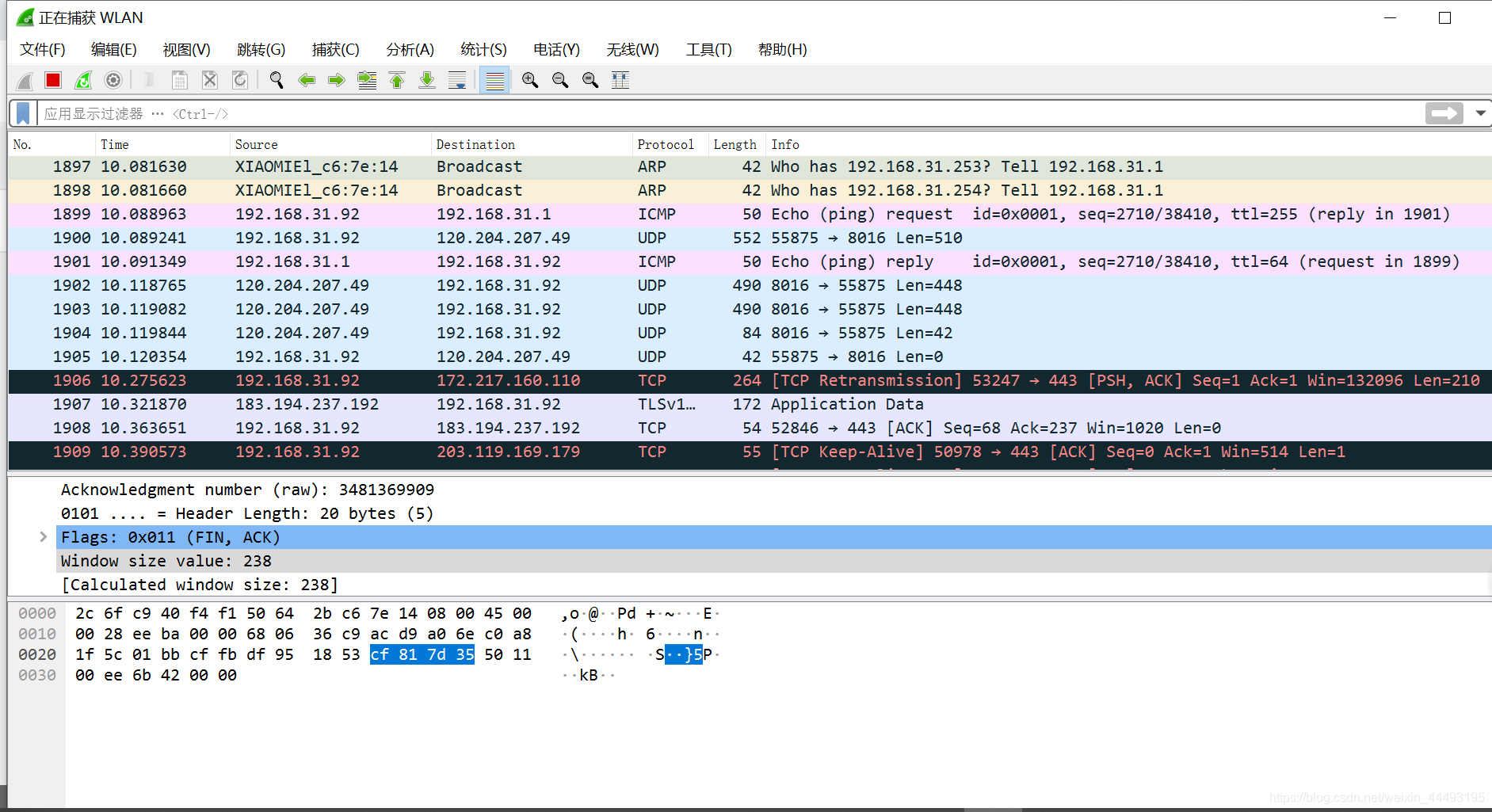Zoom out packet text size
Image resolution: width=1492 pixels, height=812 pixels.
tap(560, 80)
